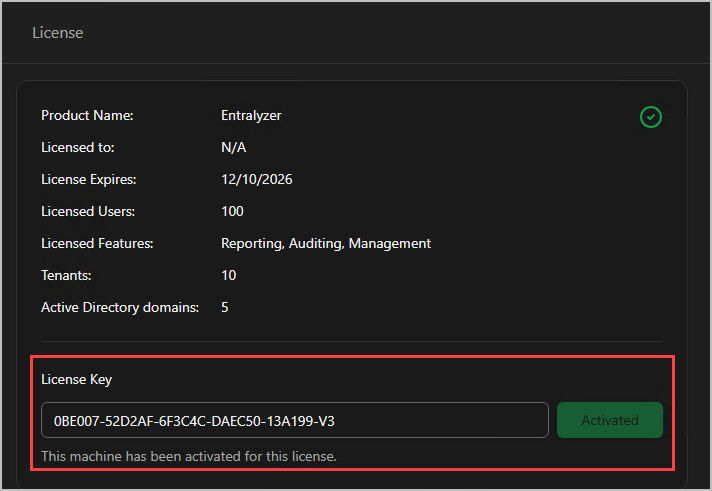Click the Licensed Users label
This screenshot has width=712, height=491.
[87, 211]
